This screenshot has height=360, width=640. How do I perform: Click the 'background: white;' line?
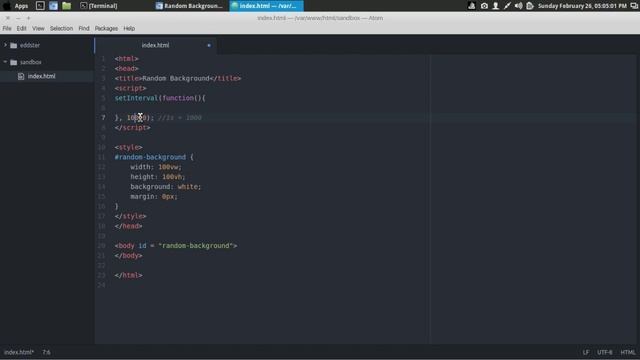[166, 187]
